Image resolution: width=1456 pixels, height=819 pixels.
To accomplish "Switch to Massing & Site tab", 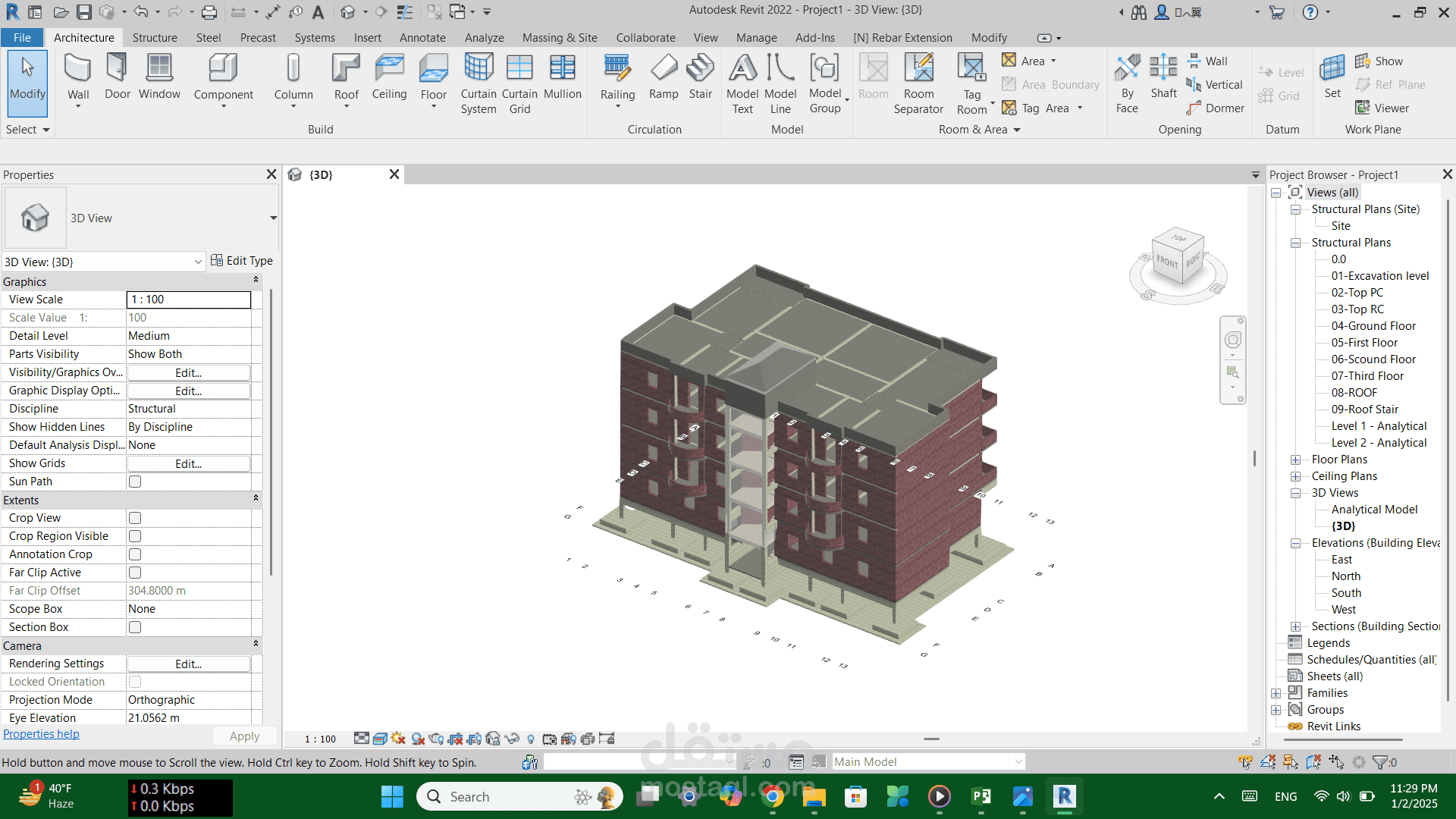I will coord(560,37).
